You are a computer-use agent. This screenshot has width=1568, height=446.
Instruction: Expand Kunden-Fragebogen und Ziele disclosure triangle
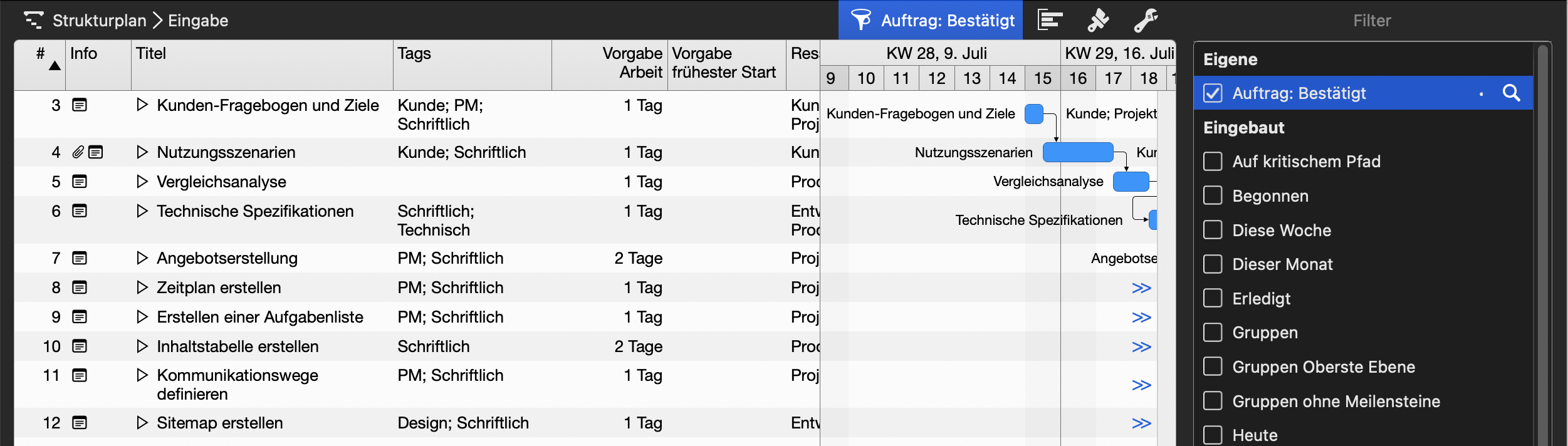coord(142,105)
